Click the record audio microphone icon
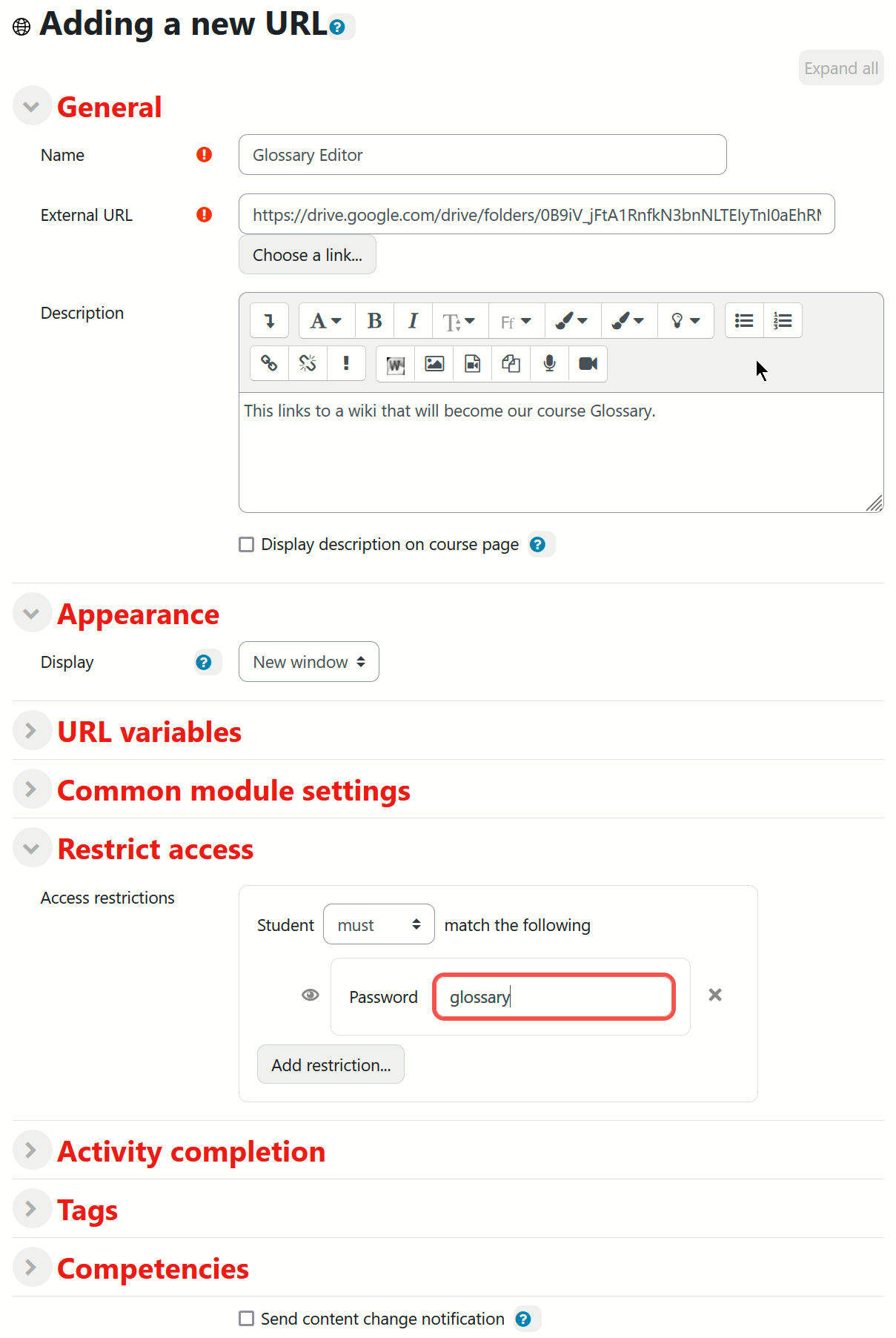This screenshot has height=1338, width=896. pyautogui.click(x=549, y=364)
